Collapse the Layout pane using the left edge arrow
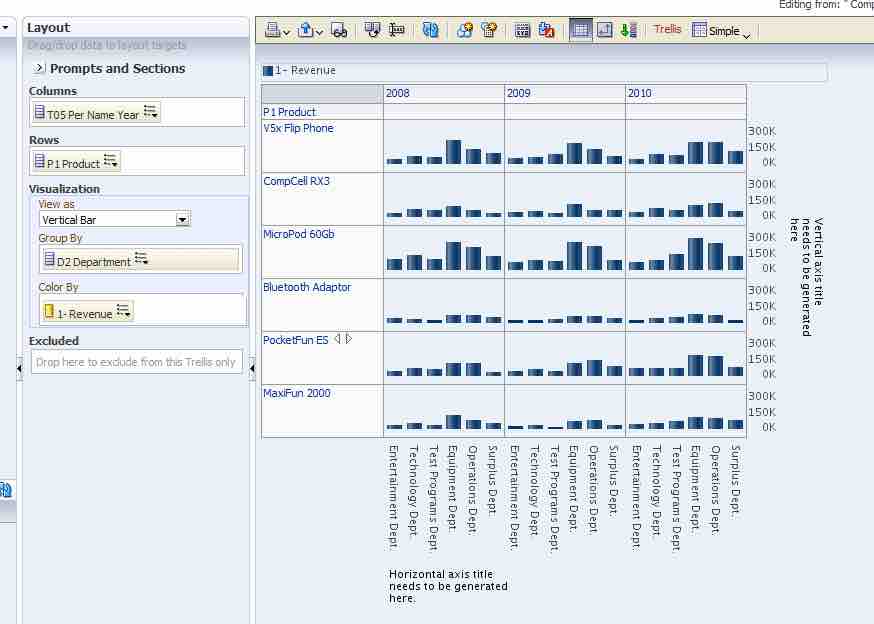Screen dimensions: 874x624 click(17, 368)
